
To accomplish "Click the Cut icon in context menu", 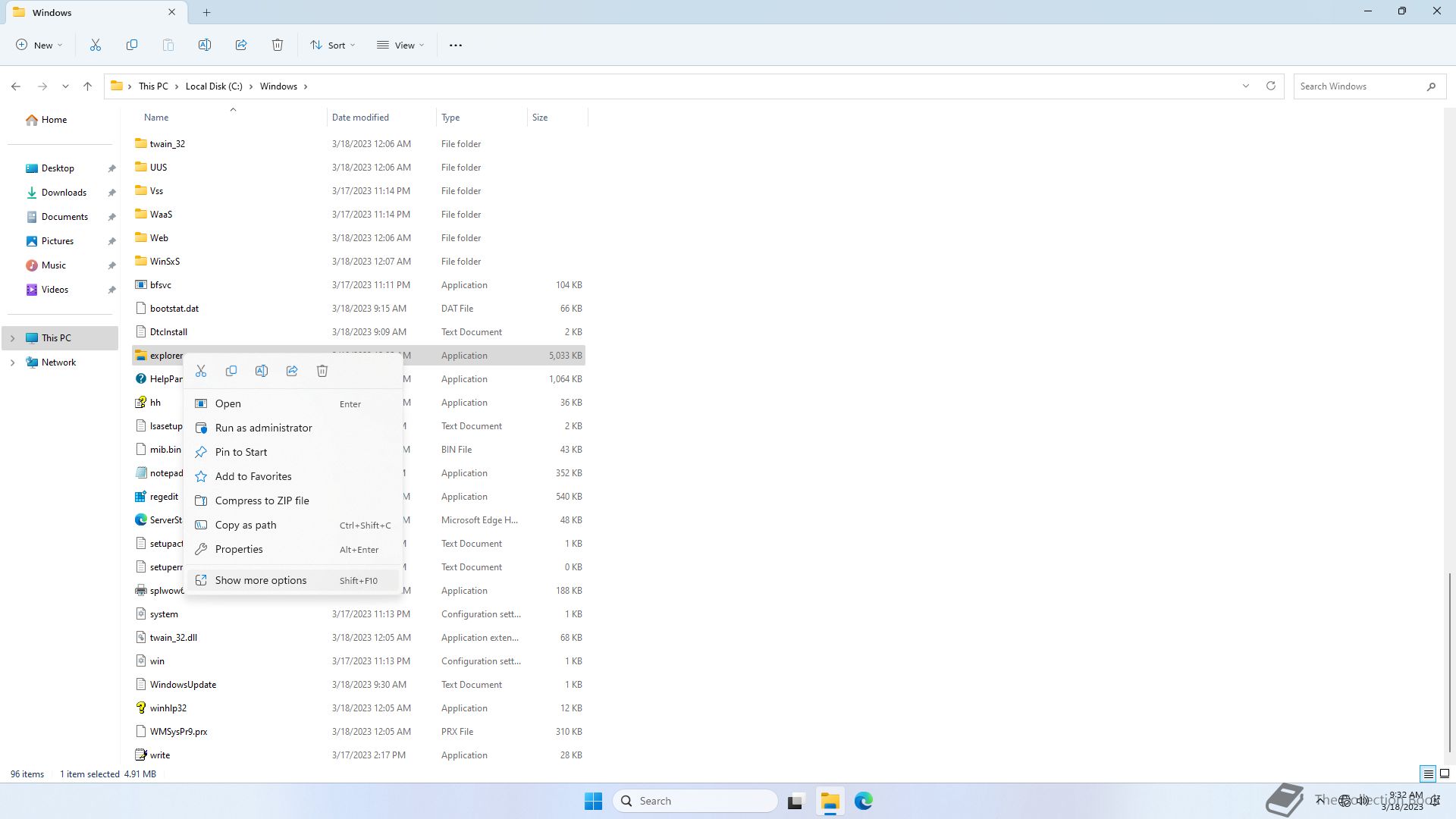I will pyautogui.click(x=201, y=371).
